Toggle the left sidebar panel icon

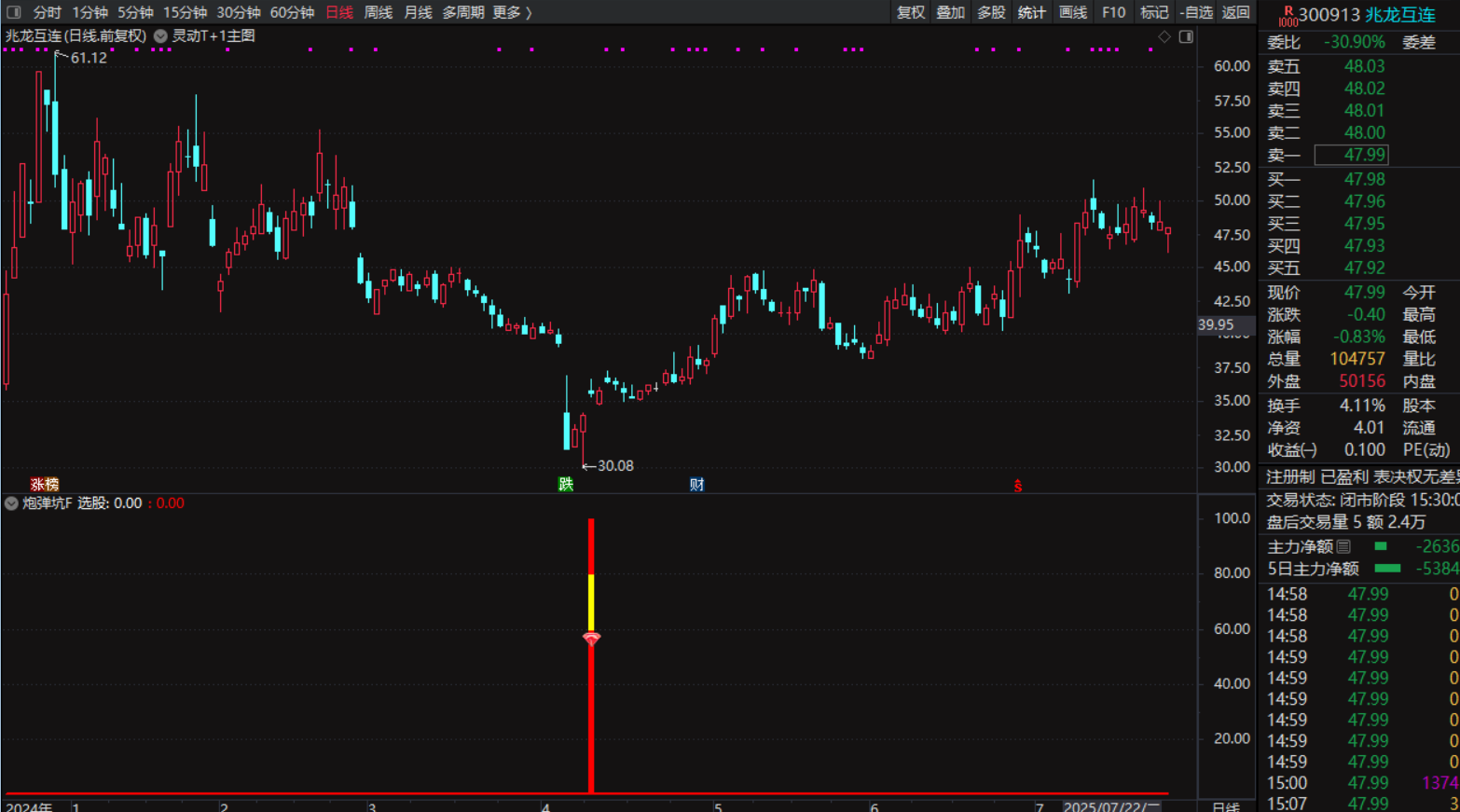click(x=13, y=12)
